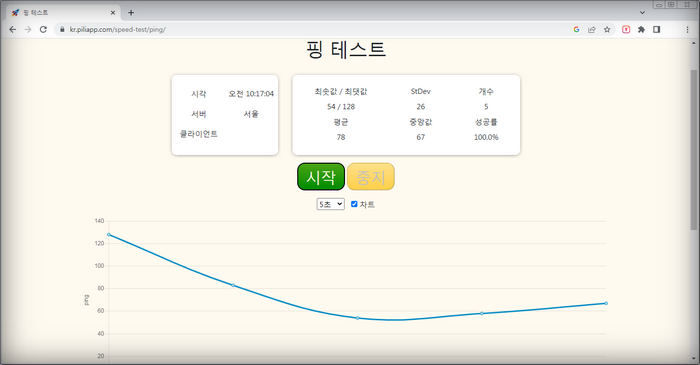Viewport: 700px width, 365px height.
Task: Close the 핑 테스트 tab
Action: (112, 12)
